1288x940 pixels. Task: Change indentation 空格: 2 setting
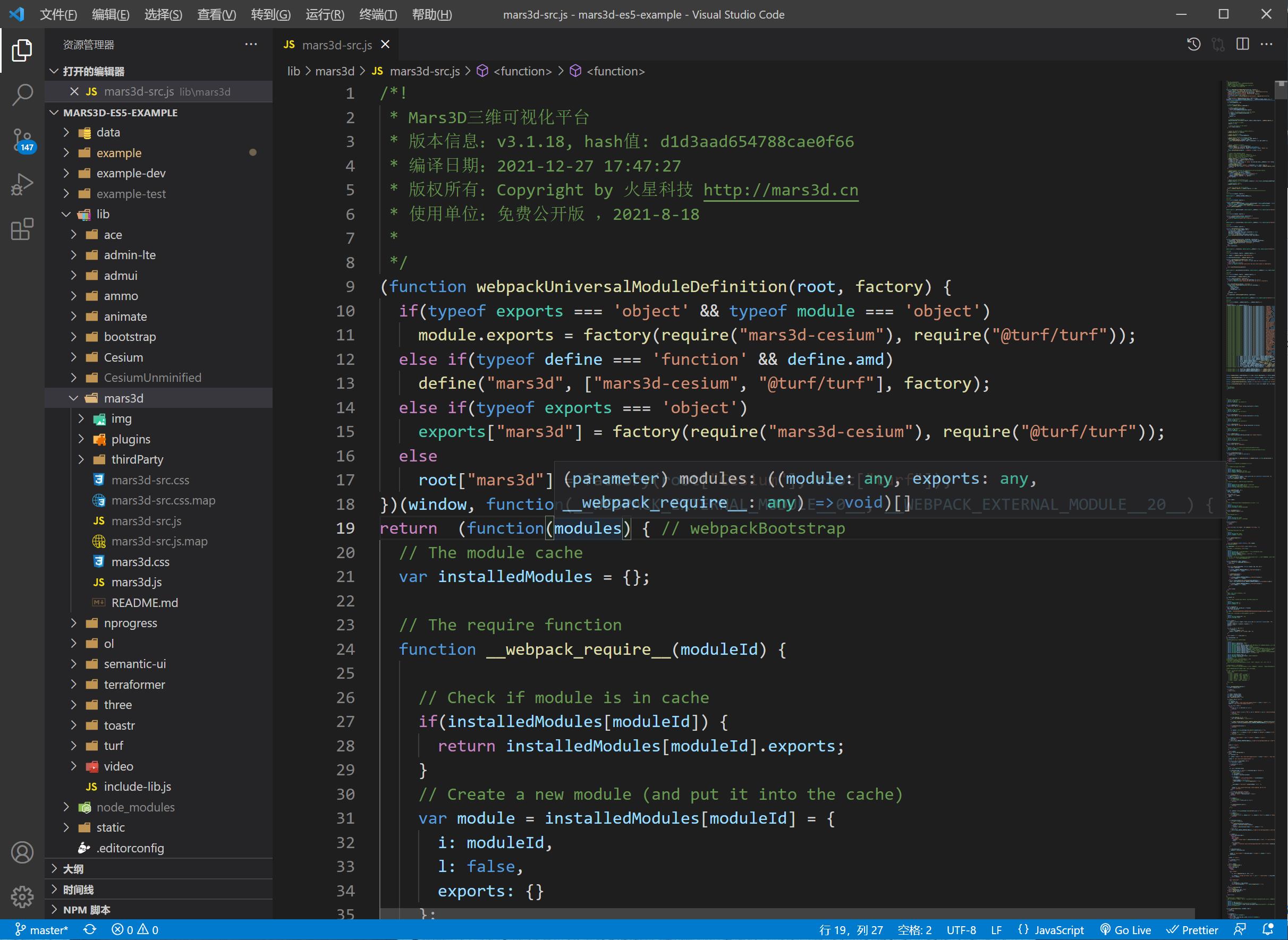pos(914,930)
